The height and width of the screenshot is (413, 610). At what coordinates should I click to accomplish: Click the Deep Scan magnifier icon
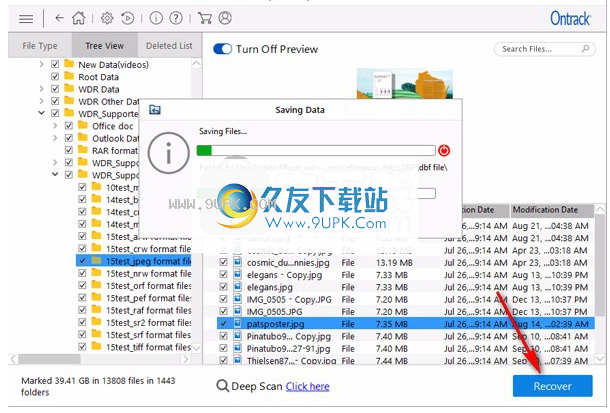(x=223, y=386)
